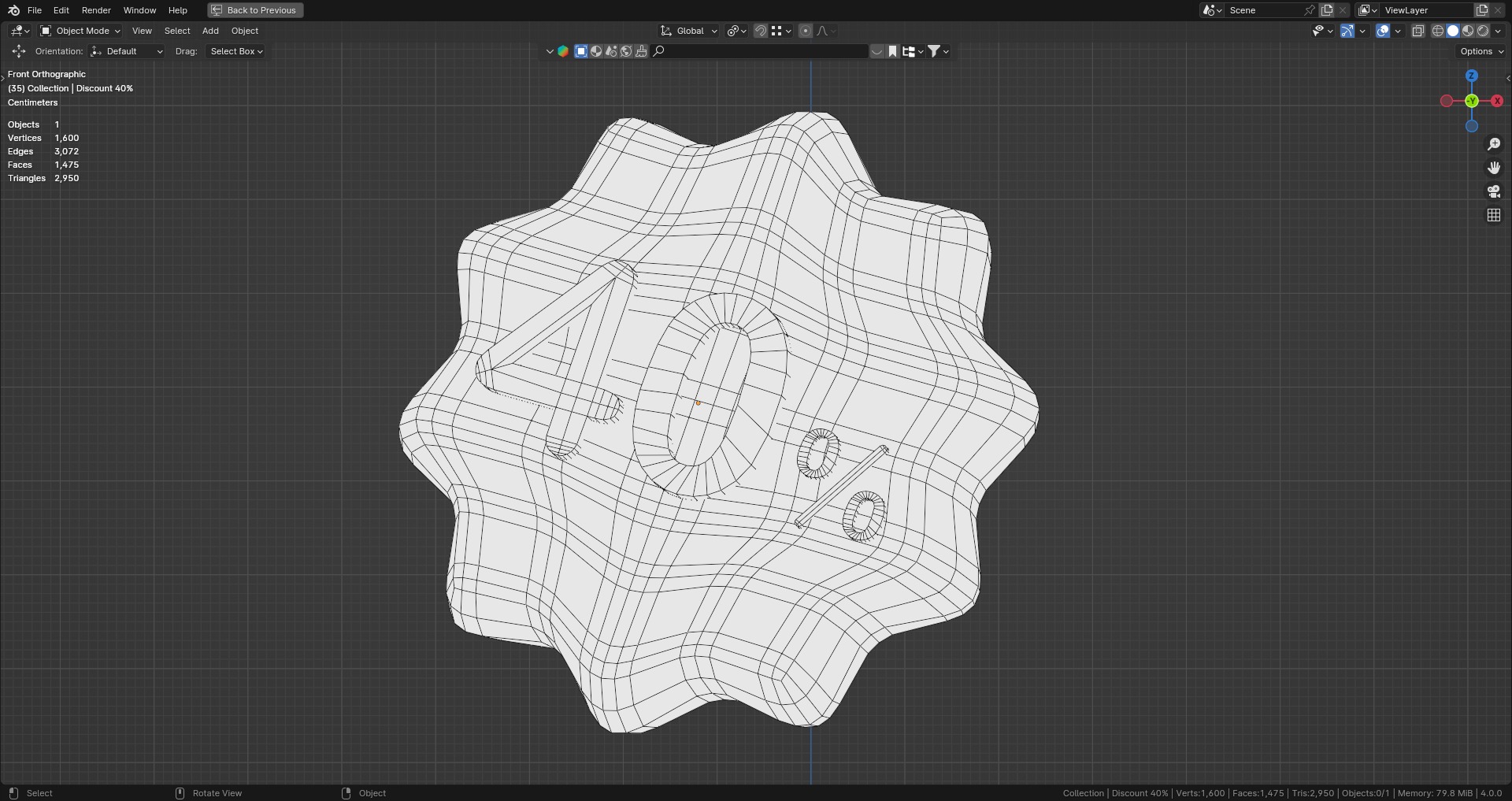Image resolution: width=1512 pixels, height=801 pixels.
Task: Open the filter funnel dropdown
Action: click(x=938, y=51)
